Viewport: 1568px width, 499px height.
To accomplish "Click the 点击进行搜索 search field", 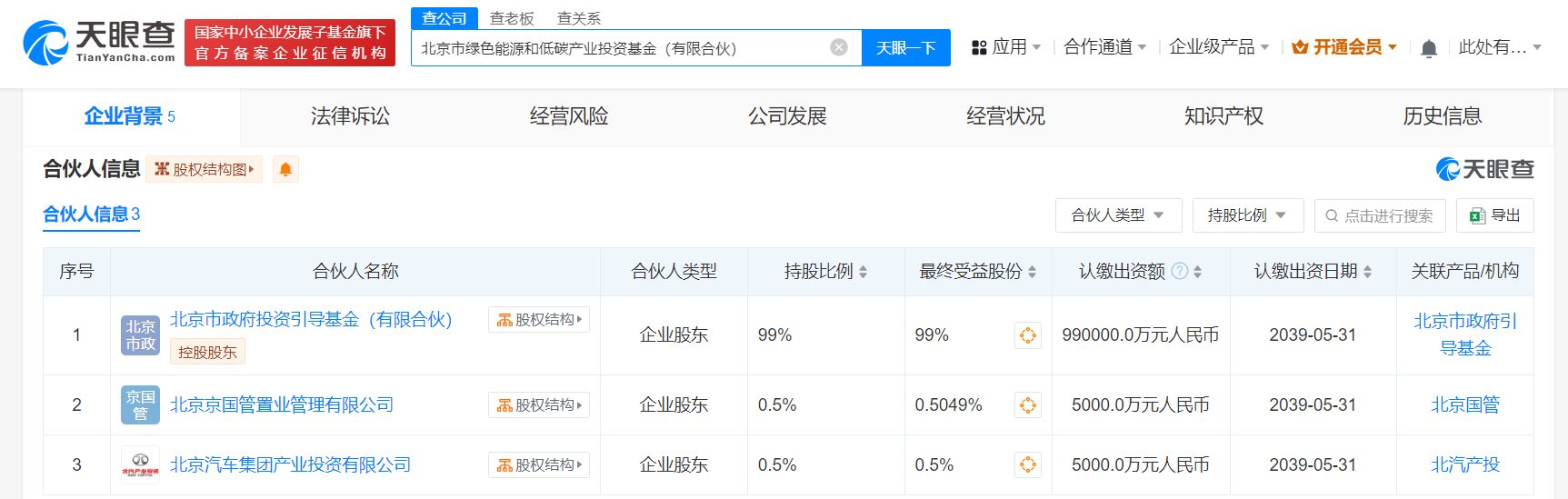I will (x=1379, y=215).
